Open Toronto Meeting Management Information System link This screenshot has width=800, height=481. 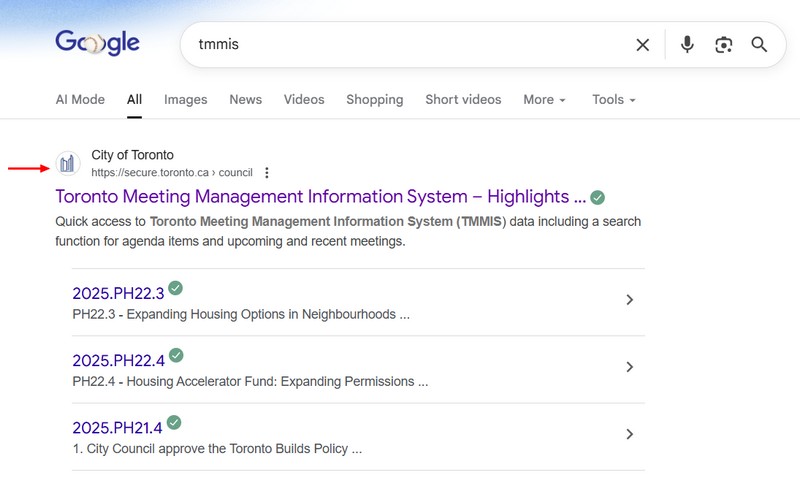[320, 197]
